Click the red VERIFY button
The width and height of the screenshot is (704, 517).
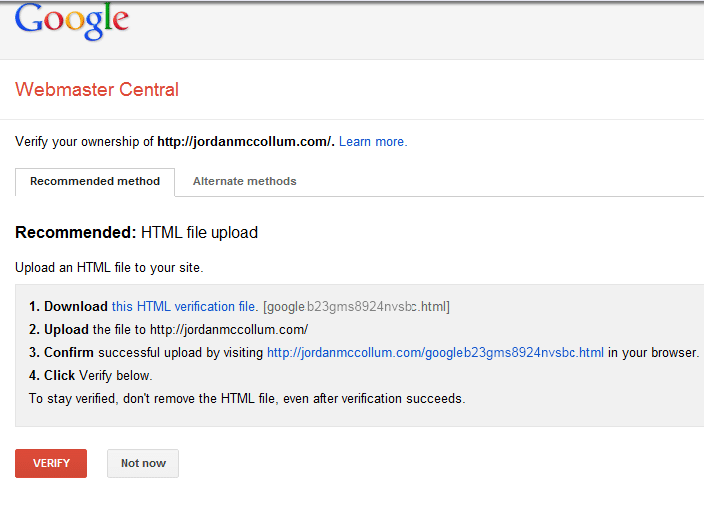(51, 463)
